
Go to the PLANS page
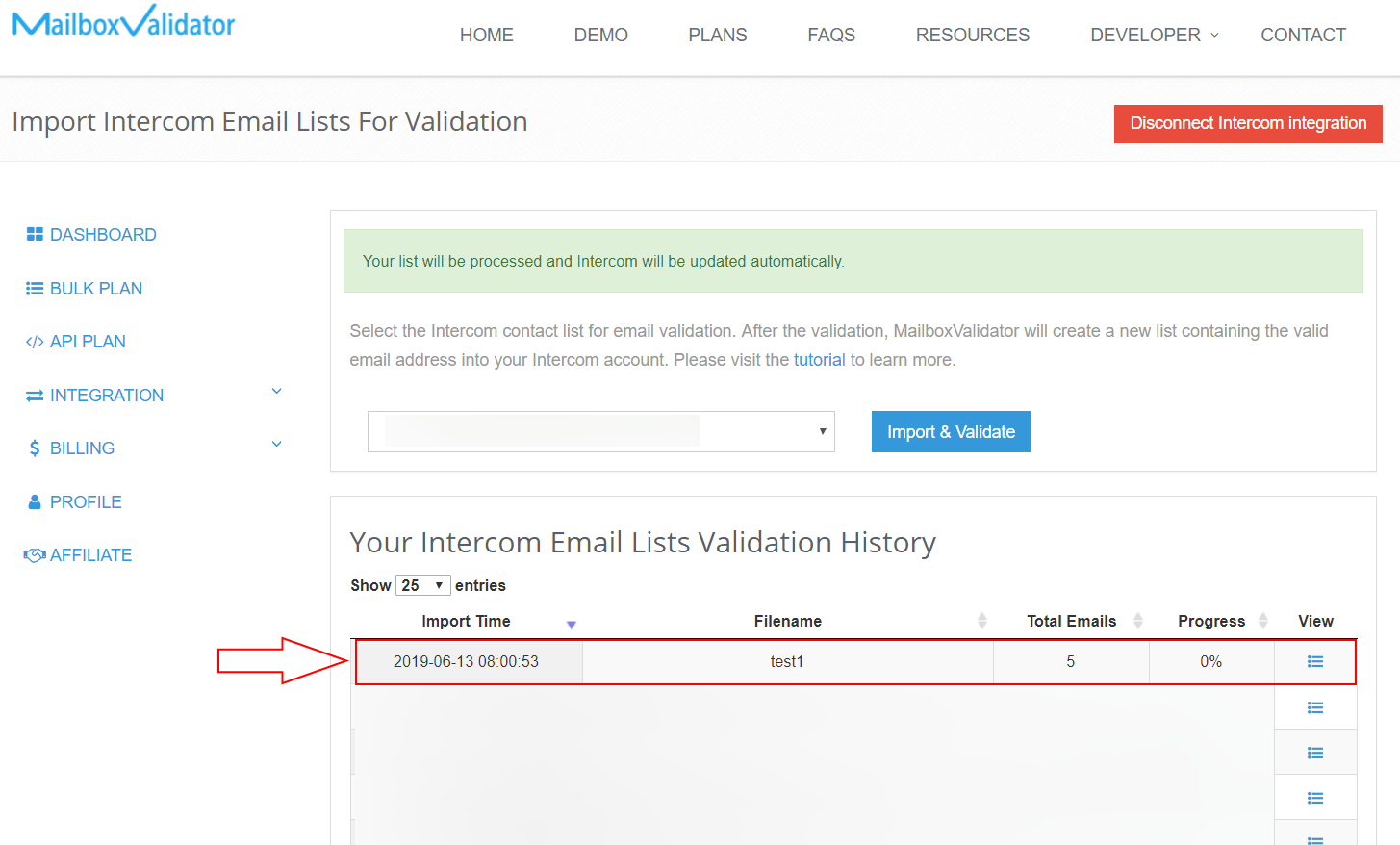point(717,35)
